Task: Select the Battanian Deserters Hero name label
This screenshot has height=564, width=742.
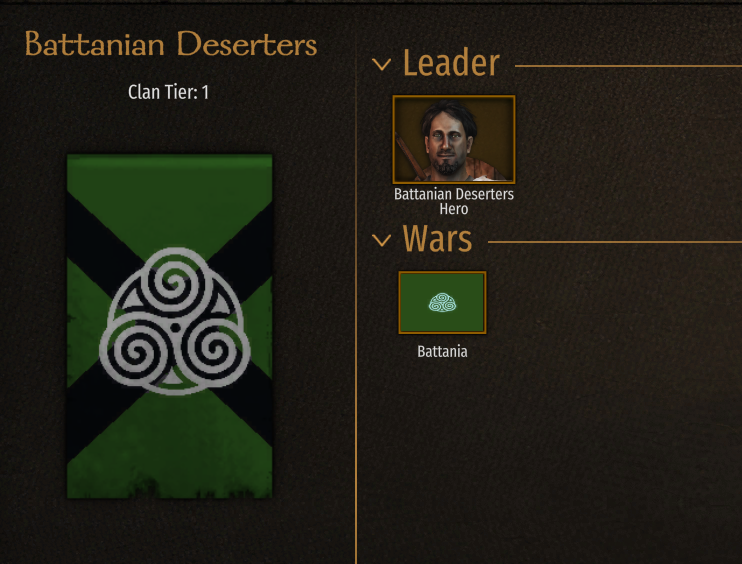Action: point(454,201)
